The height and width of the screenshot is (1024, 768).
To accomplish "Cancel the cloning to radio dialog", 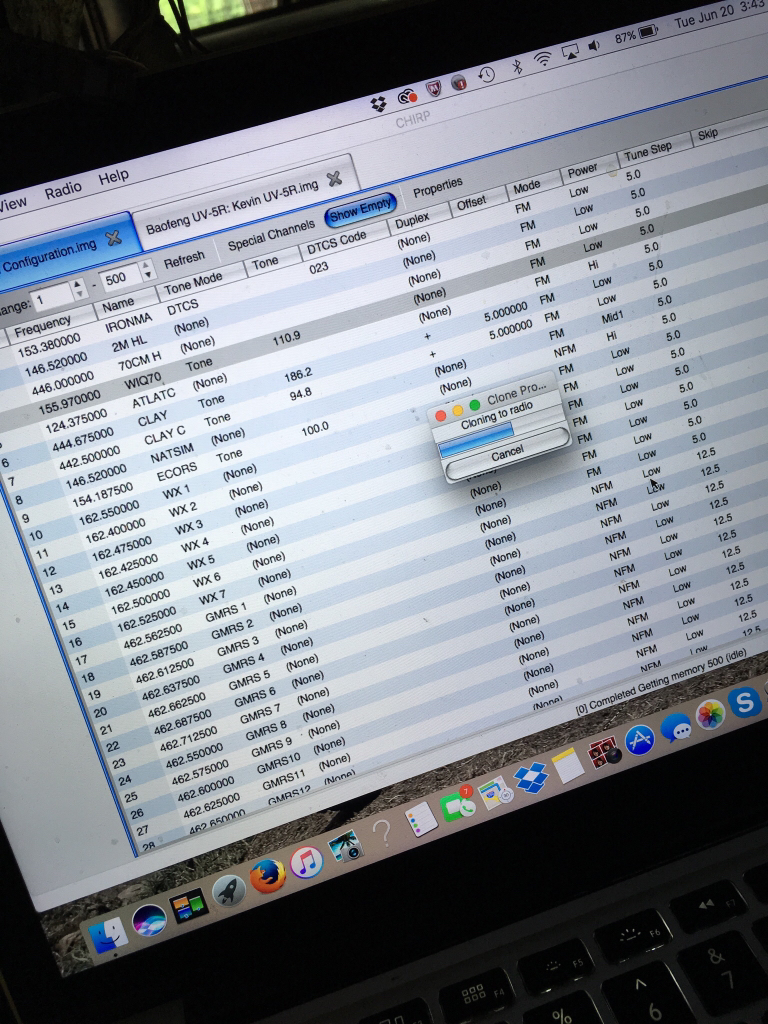I will (507, 453).
